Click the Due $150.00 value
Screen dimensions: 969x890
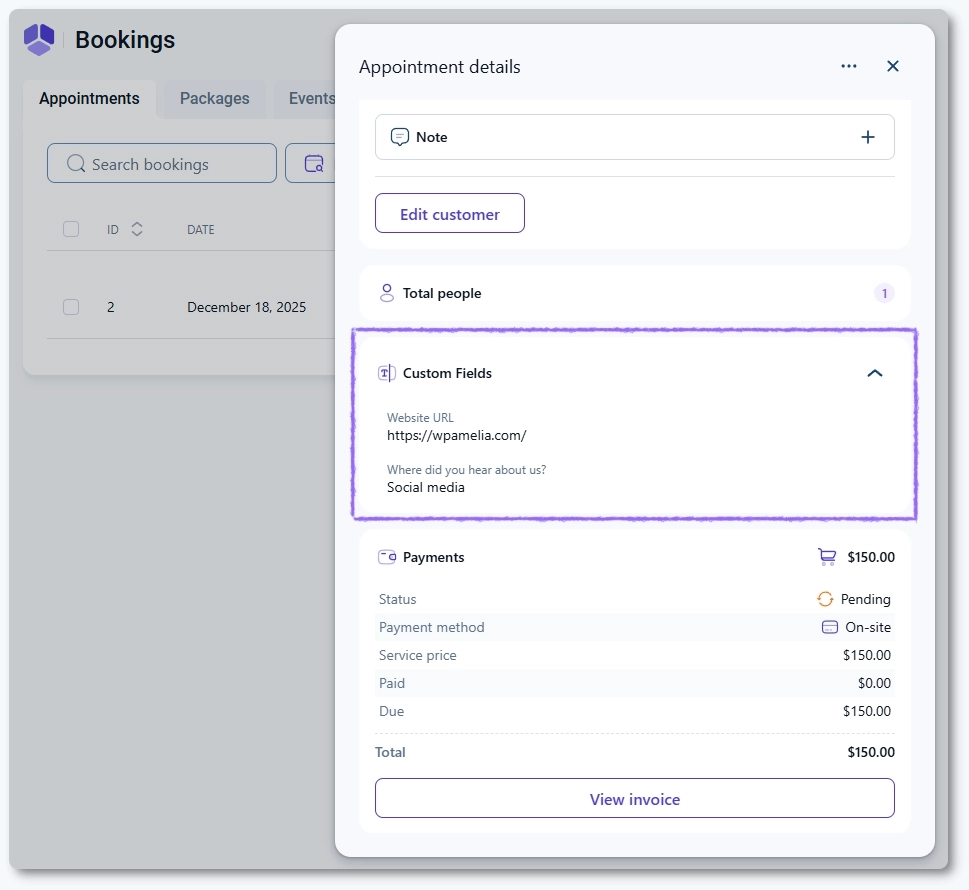[867, 711]
